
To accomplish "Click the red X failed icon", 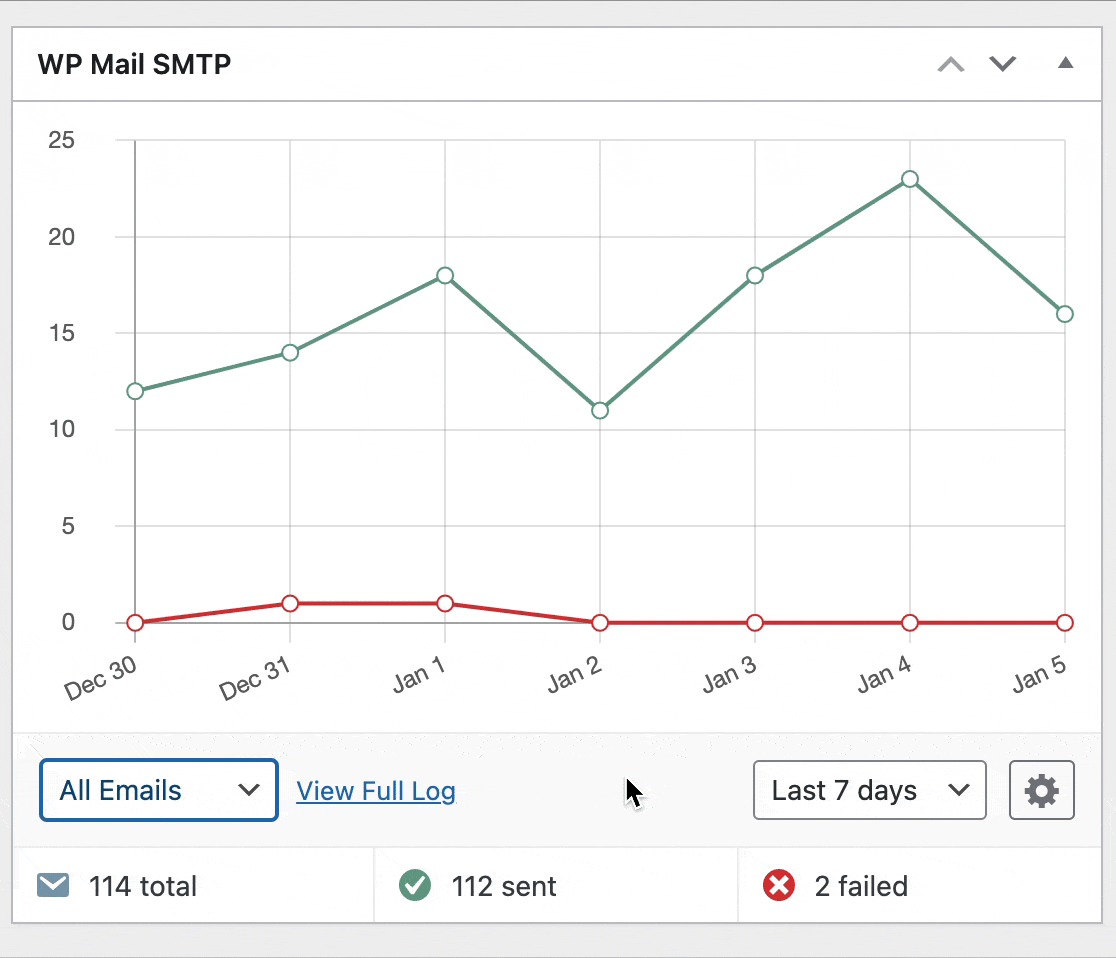I will pos(779,885).
